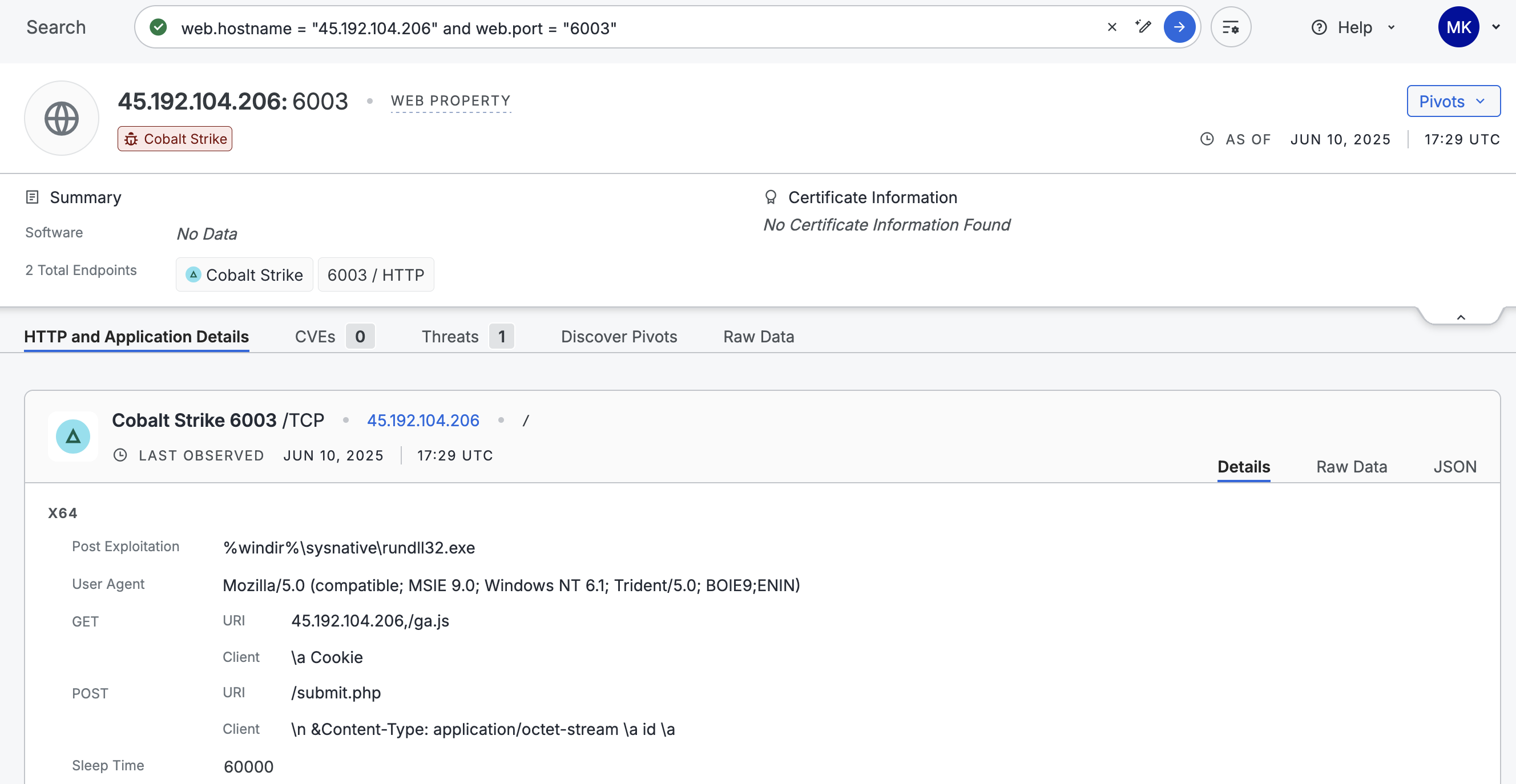The width and height of the screenshot is (1516, 784).
Task: Open the CVEs tab
Action: [x=334, y=337]
